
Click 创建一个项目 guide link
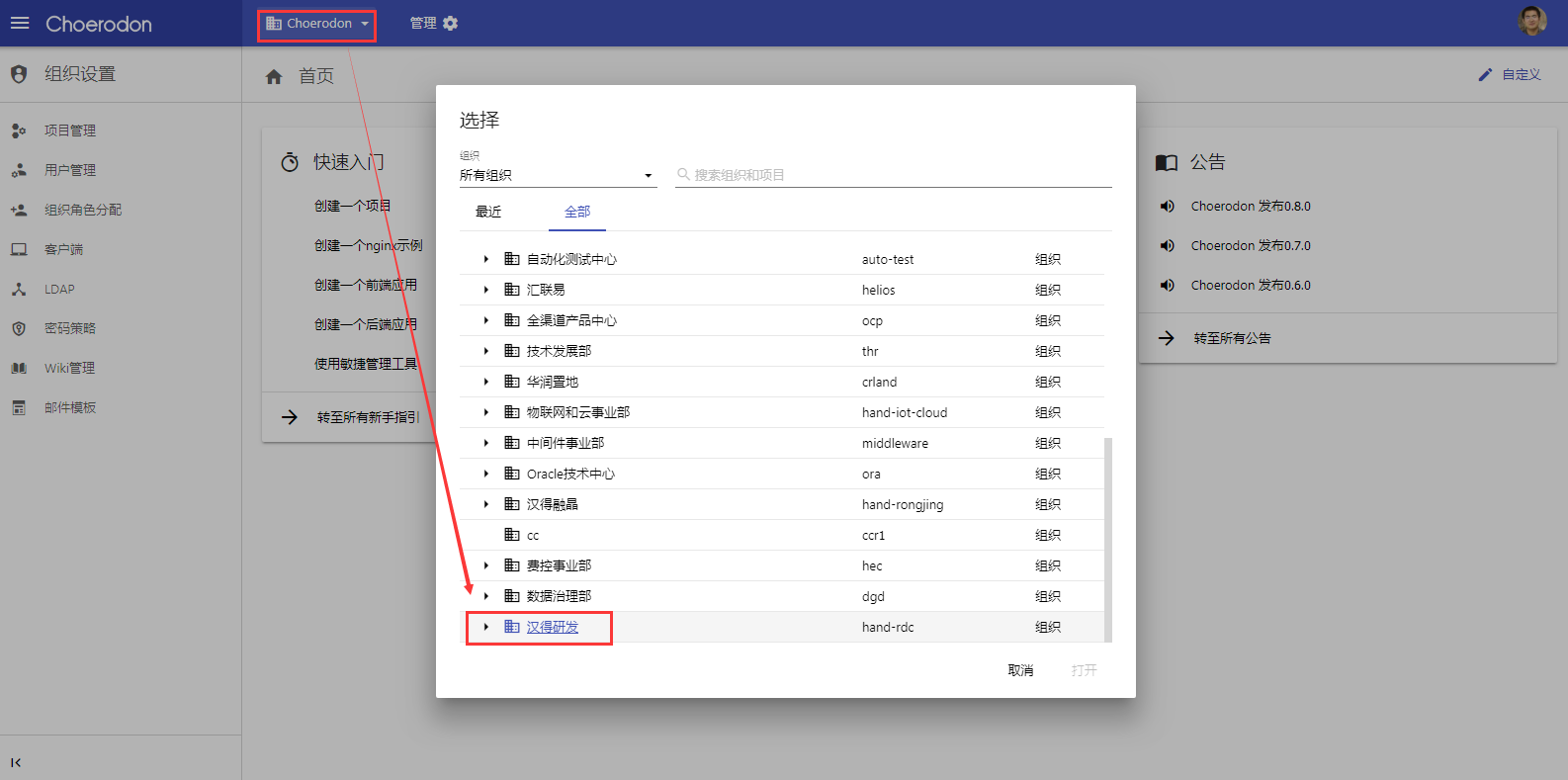(352, 206)
